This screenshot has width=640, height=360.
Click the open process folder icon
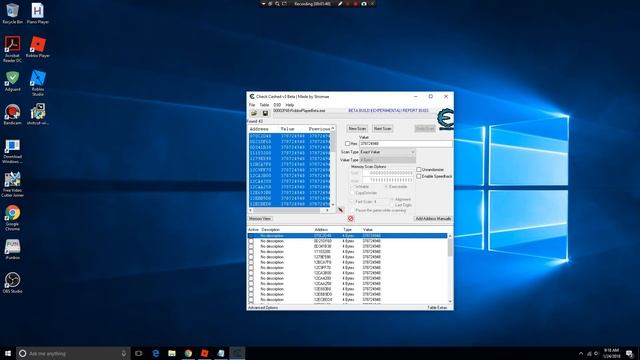tap(254, 113)
